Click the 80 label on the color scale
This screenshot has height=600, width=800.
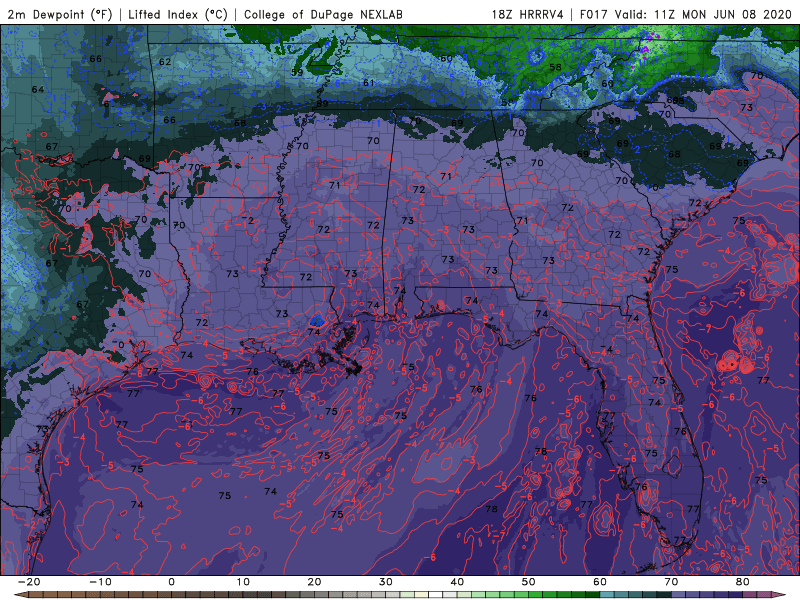click(743, 582)
